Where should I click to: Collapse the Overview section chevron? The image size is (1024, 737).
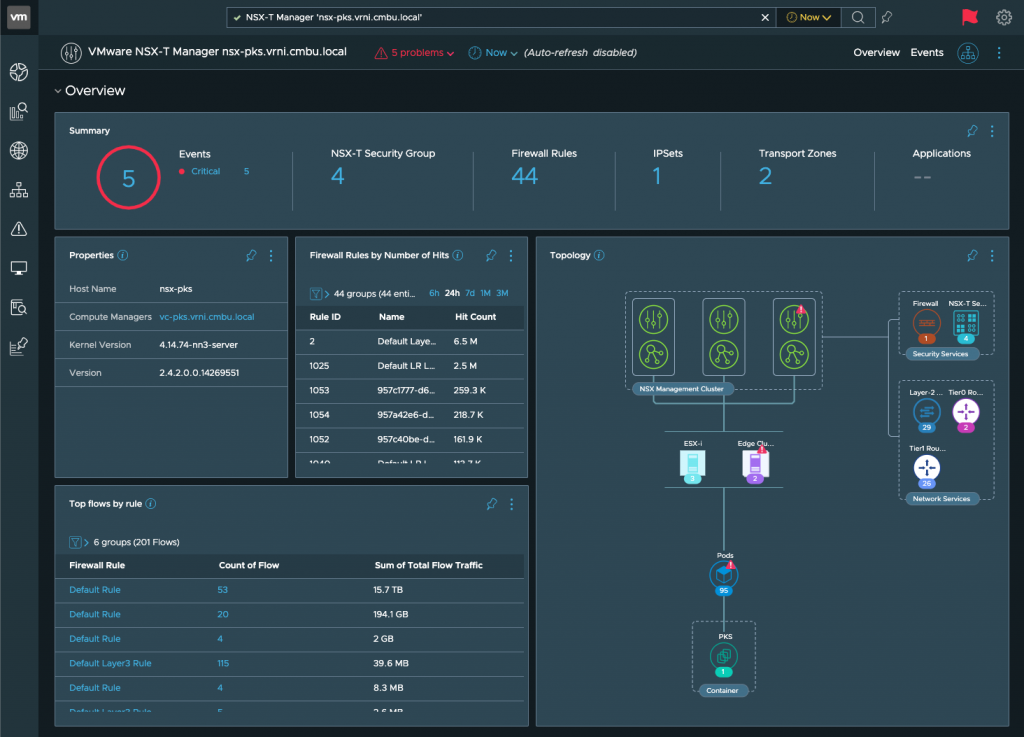[x=60, y=90]
